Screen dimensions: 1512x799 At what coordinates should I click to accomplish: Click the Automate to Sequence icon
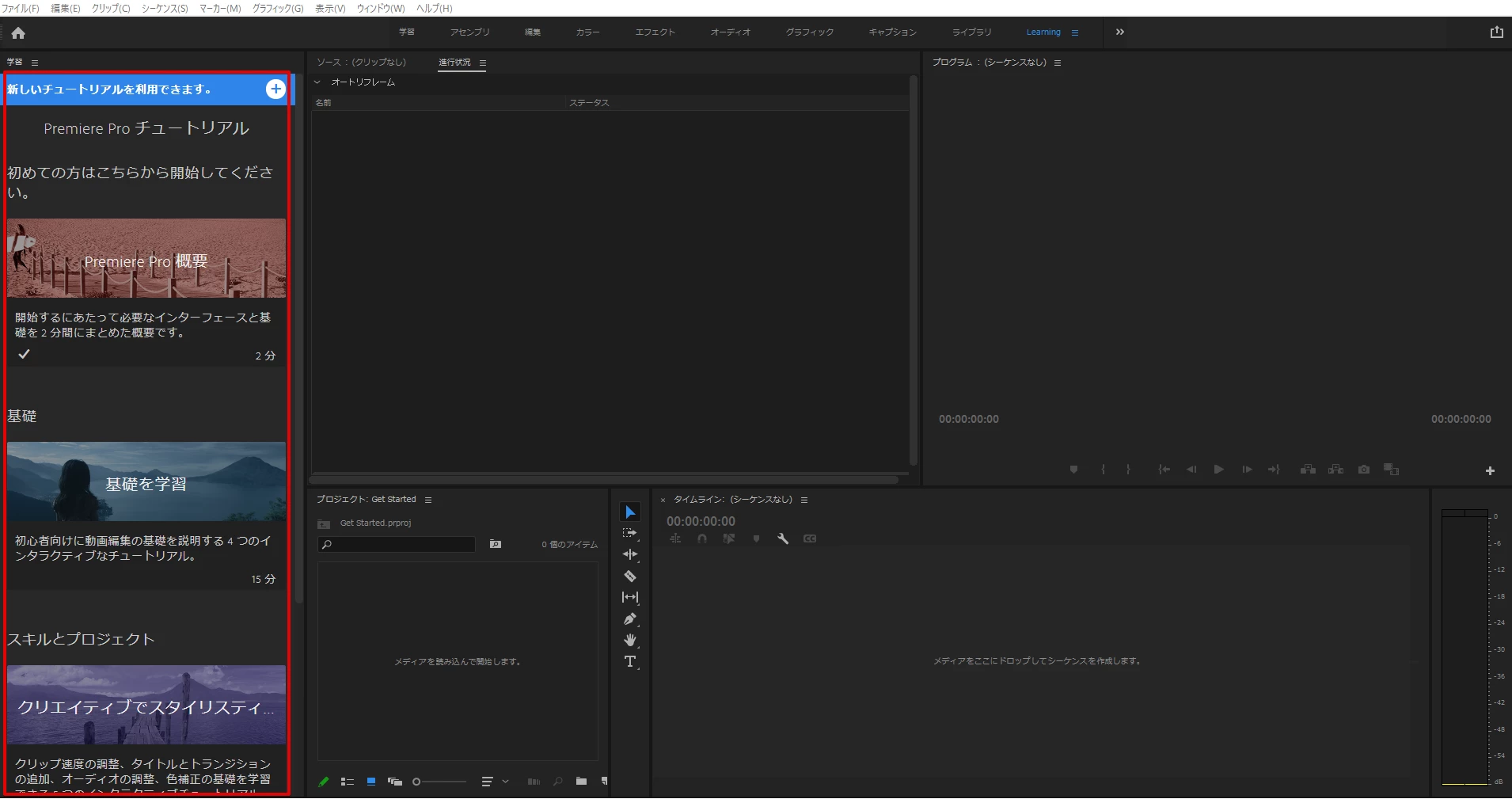tap(534, 782)
